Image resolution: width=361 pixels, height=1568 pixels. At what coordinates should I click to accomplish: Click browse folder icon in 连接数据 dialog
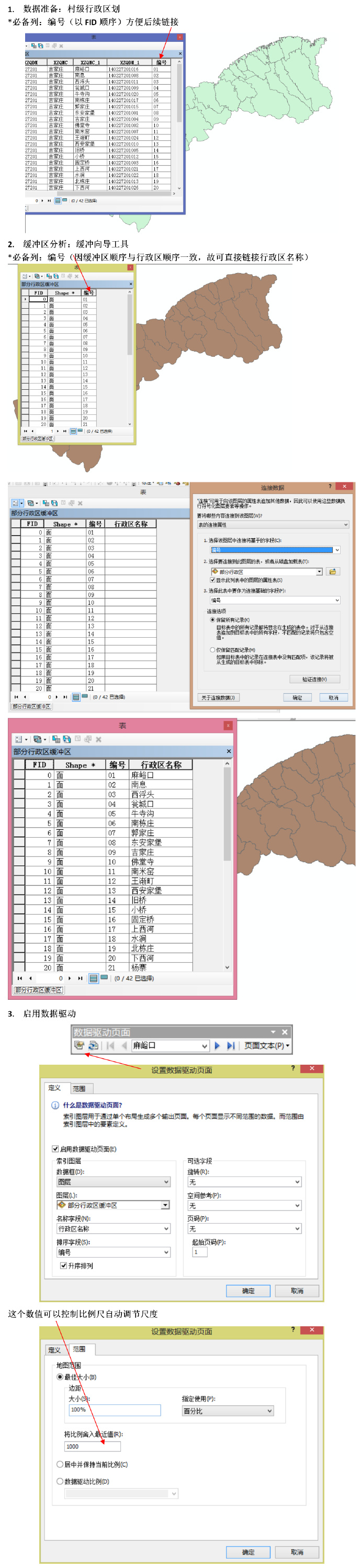(332, 571)
